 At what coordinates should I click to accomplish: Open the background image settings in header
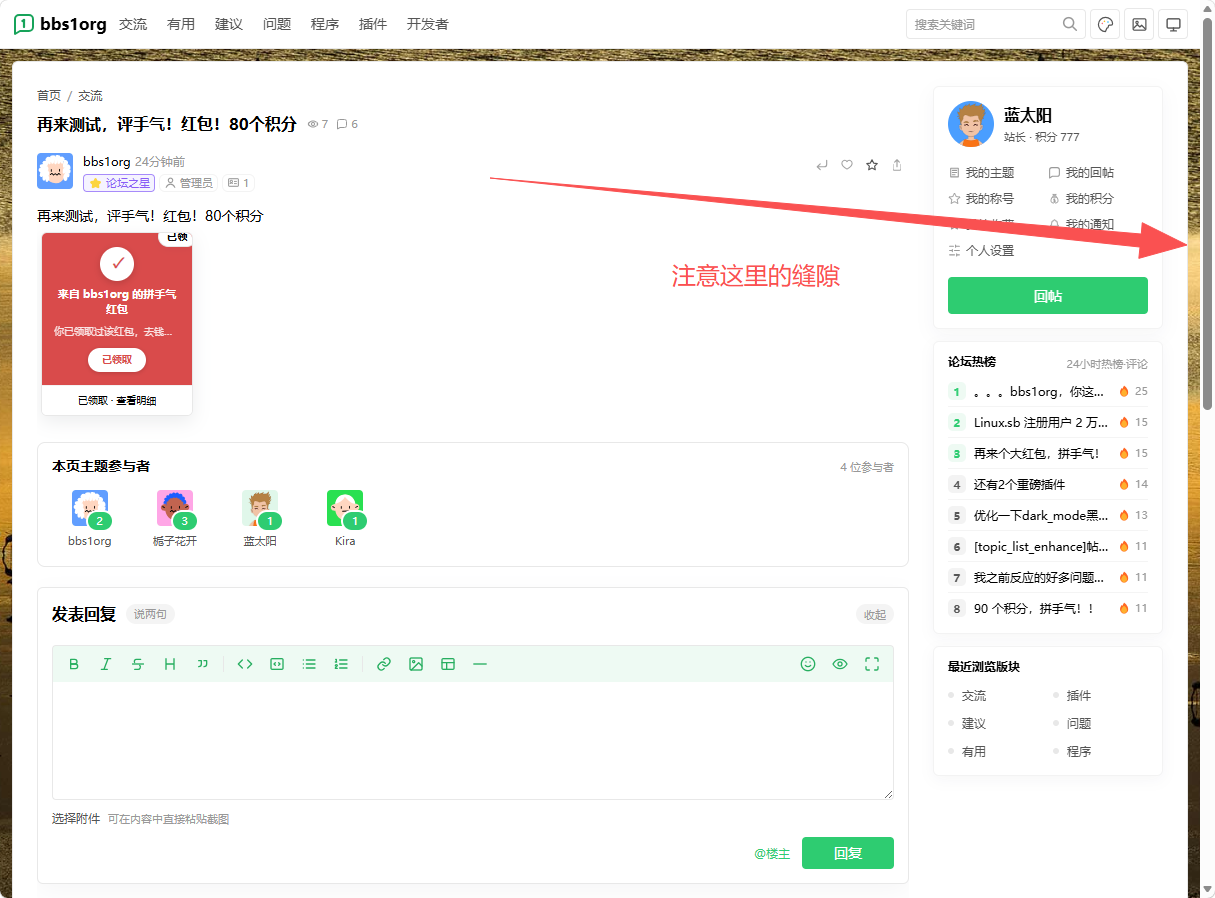(x=1139, y=24)
